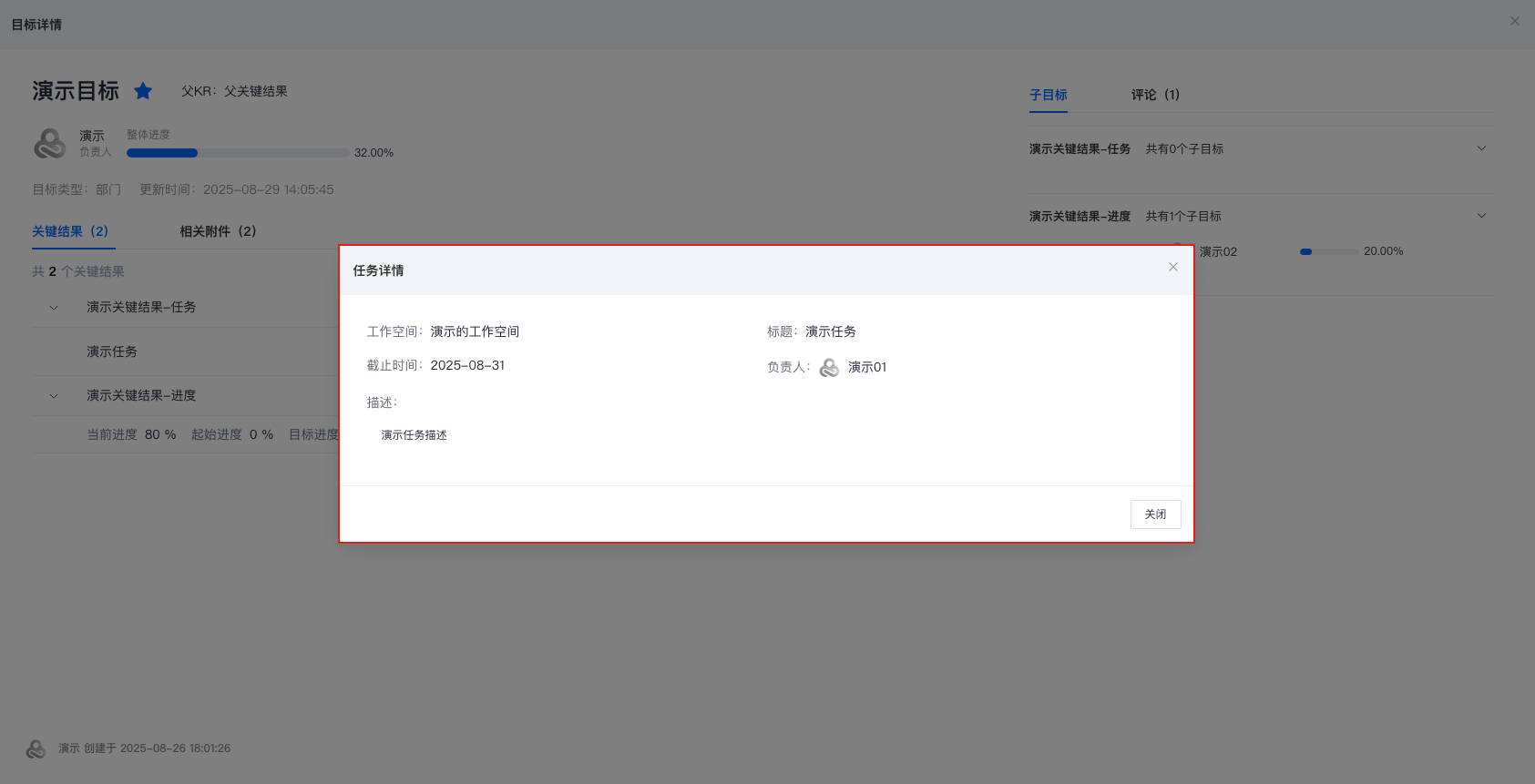
Task: Close the 目标详情 panel with top-right X
Action: pos(1515,21)
